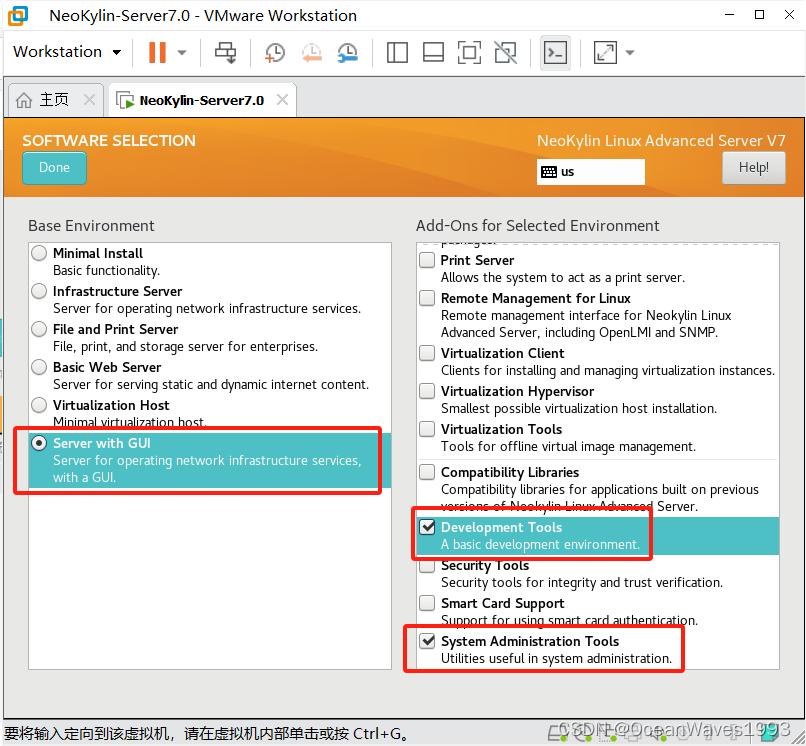Enable the Virtualization Tools checkbox
Screen dimensions: 806x746
pos(427,429)
